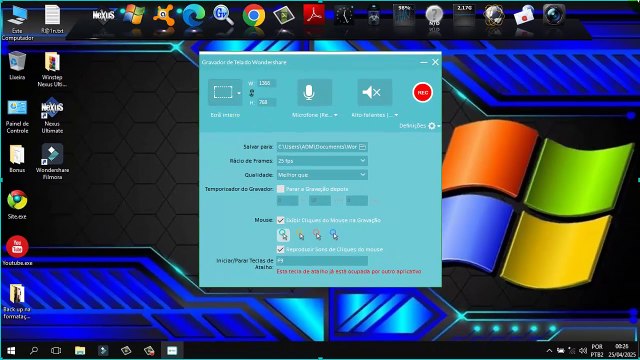The width and height of the screenshot is (640, 360).
Task: Expand the Alto-falantes device dropdown
Action: [396, 115]
